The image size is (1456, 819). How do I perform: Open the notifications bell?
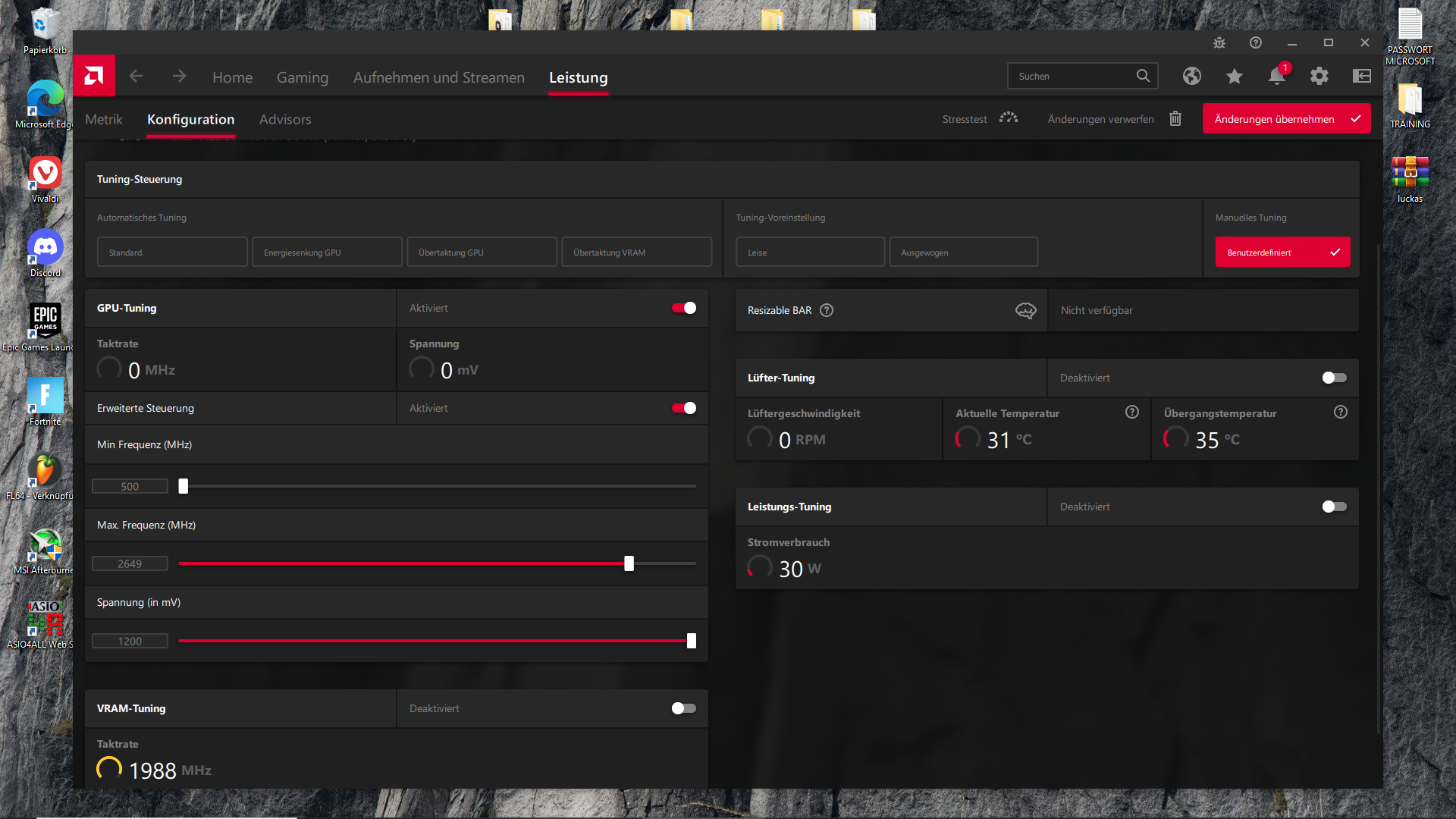[1276, 77]
